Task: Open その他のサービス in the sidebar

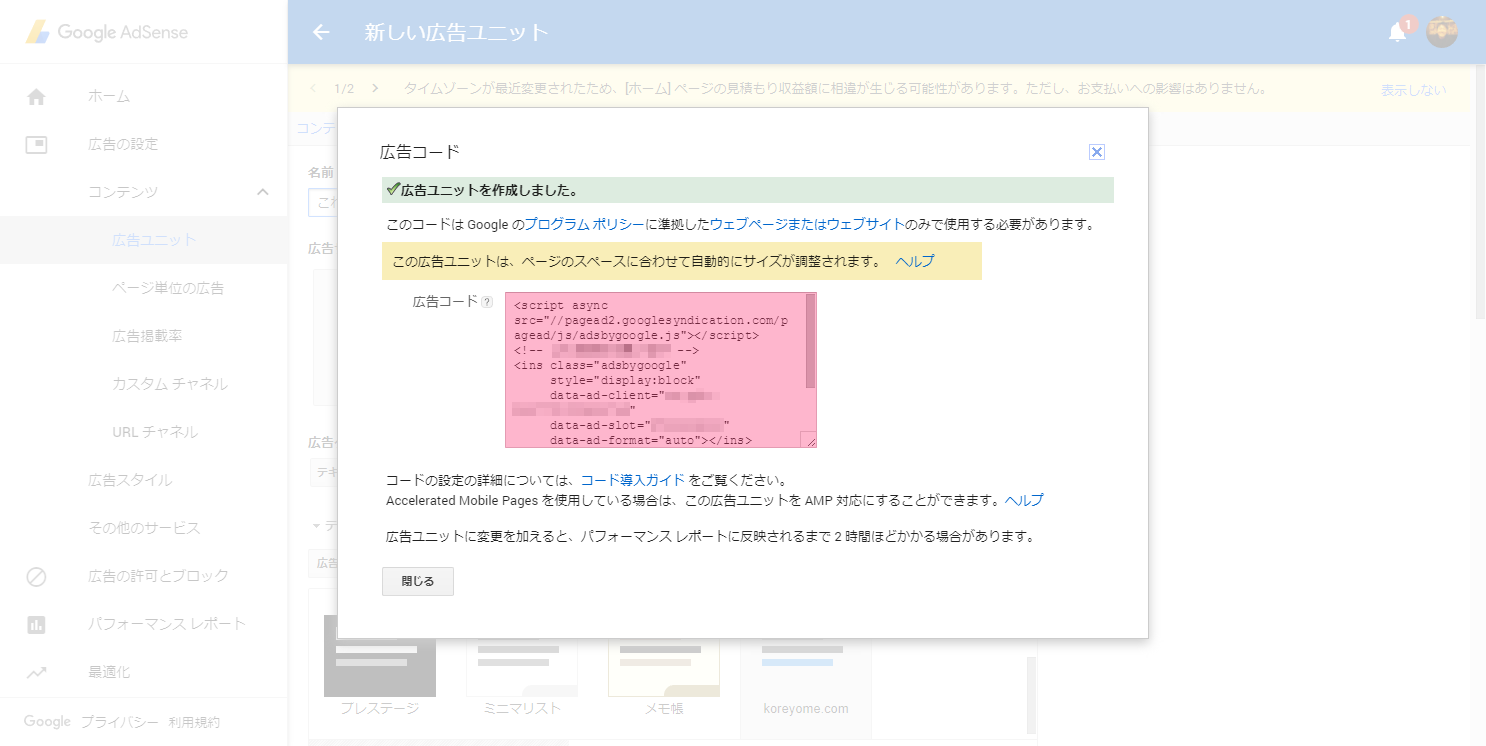Action: [144, 528]
